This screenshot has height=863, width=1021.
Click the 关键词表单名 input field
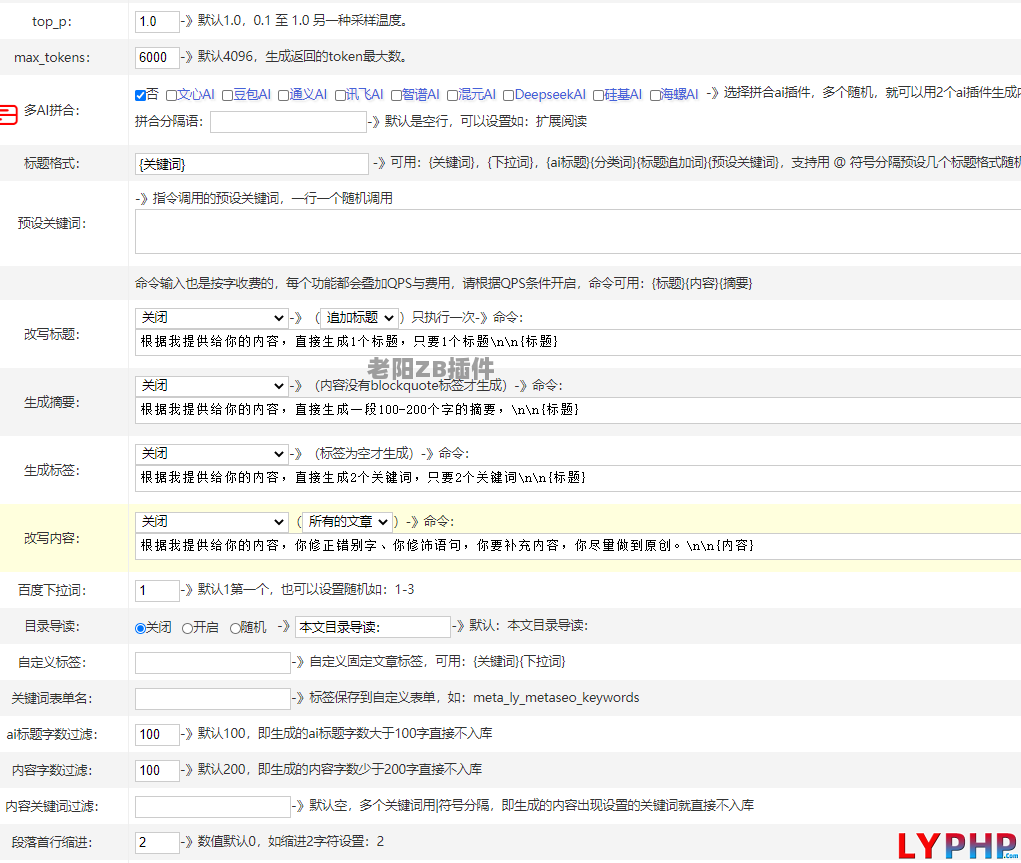(212, 699)
